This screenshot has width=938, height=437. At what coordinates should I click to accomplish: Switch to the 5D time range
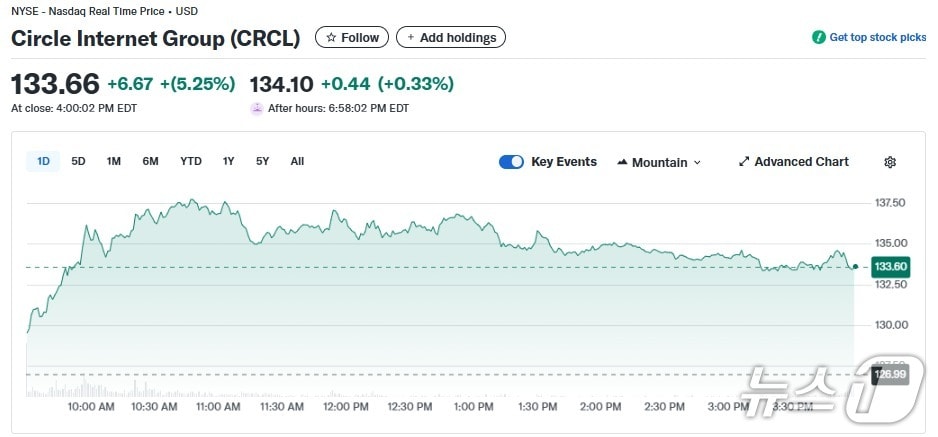tap(78, 161)
